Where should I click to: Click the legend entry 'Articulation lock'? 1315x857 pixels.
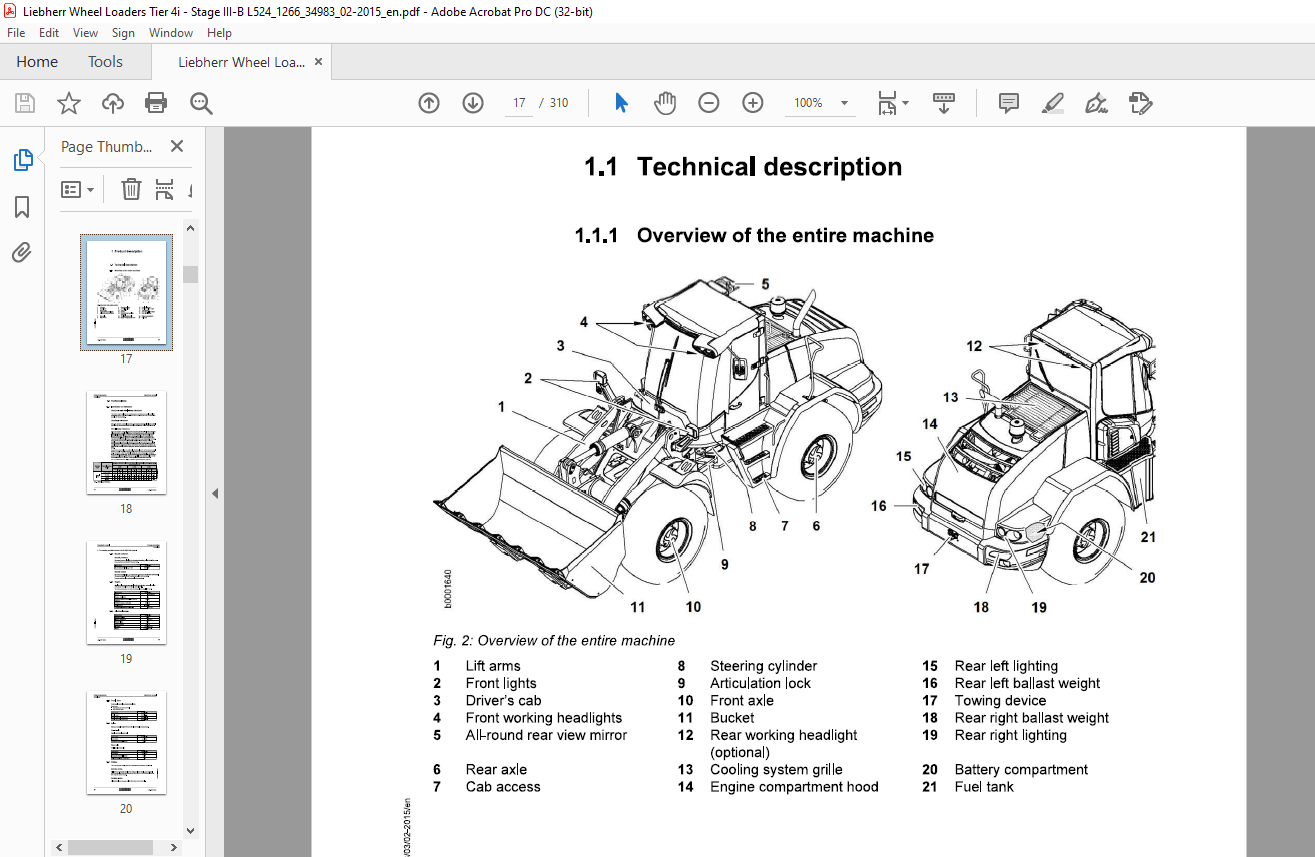(760, 683)
